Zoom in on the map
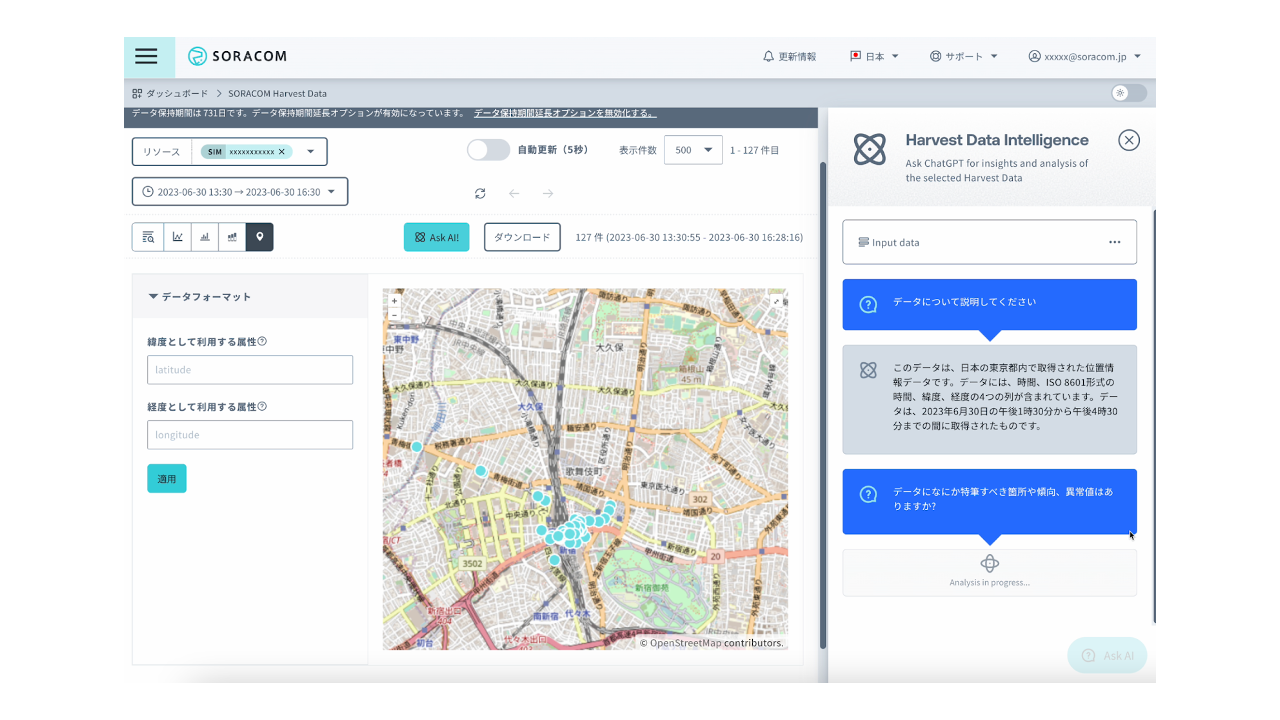This screenshot has height=720, width=1280. coord(394,299)
